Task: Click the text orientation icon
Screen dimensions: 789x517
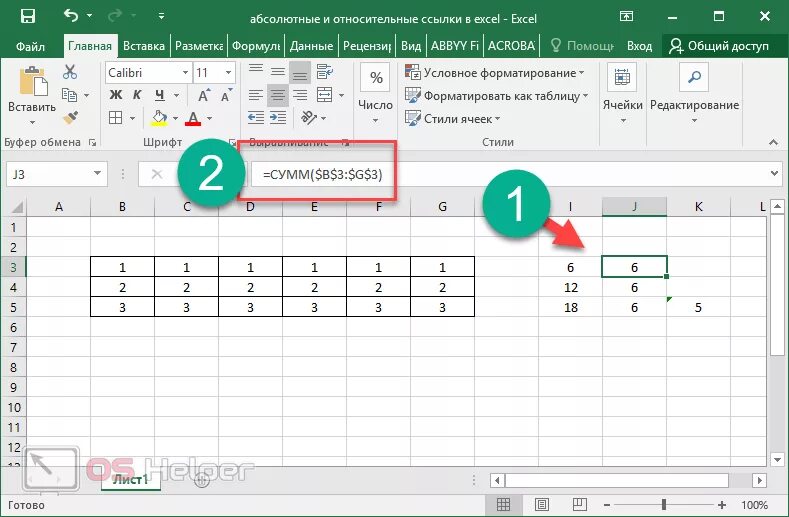Action: [x=308, y=118]
